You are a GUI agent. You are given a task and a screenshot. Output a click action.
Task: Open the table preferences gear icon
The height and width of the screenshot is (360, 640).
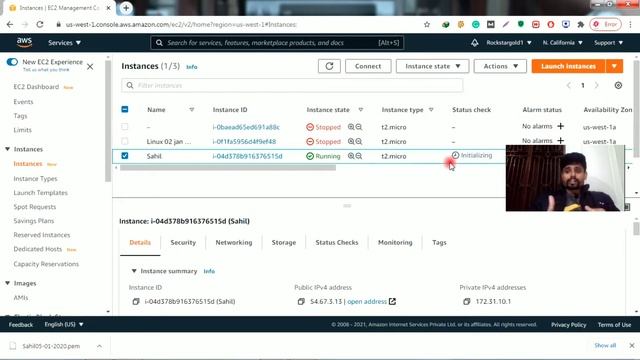[x=618, y=85]
